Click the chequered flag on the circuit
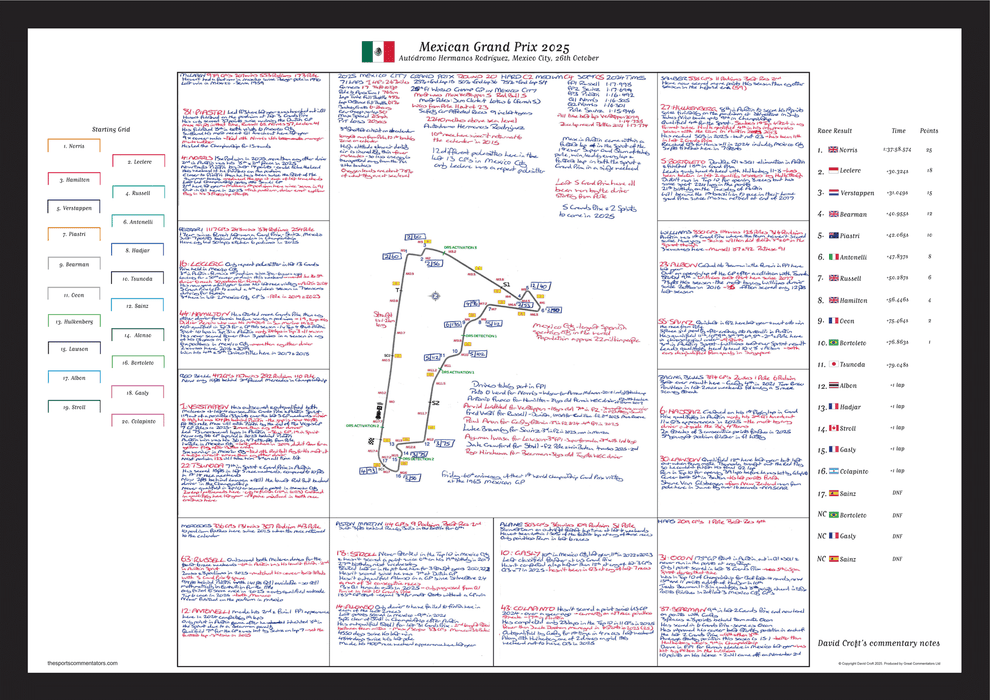 point(373,440)
